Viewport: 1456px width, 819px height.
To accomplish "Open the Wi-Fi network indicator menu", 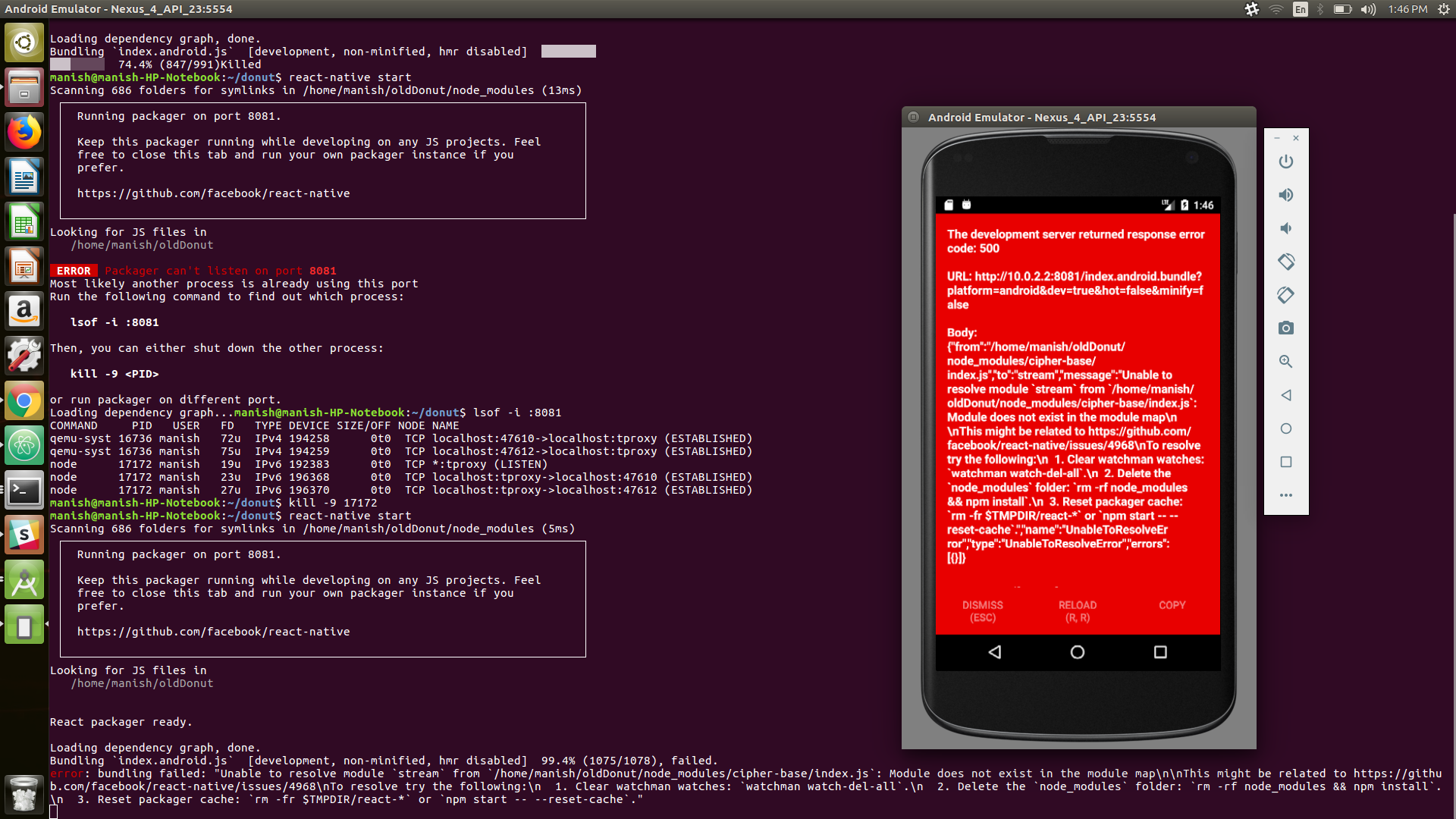I will [x=1276, y=9].
